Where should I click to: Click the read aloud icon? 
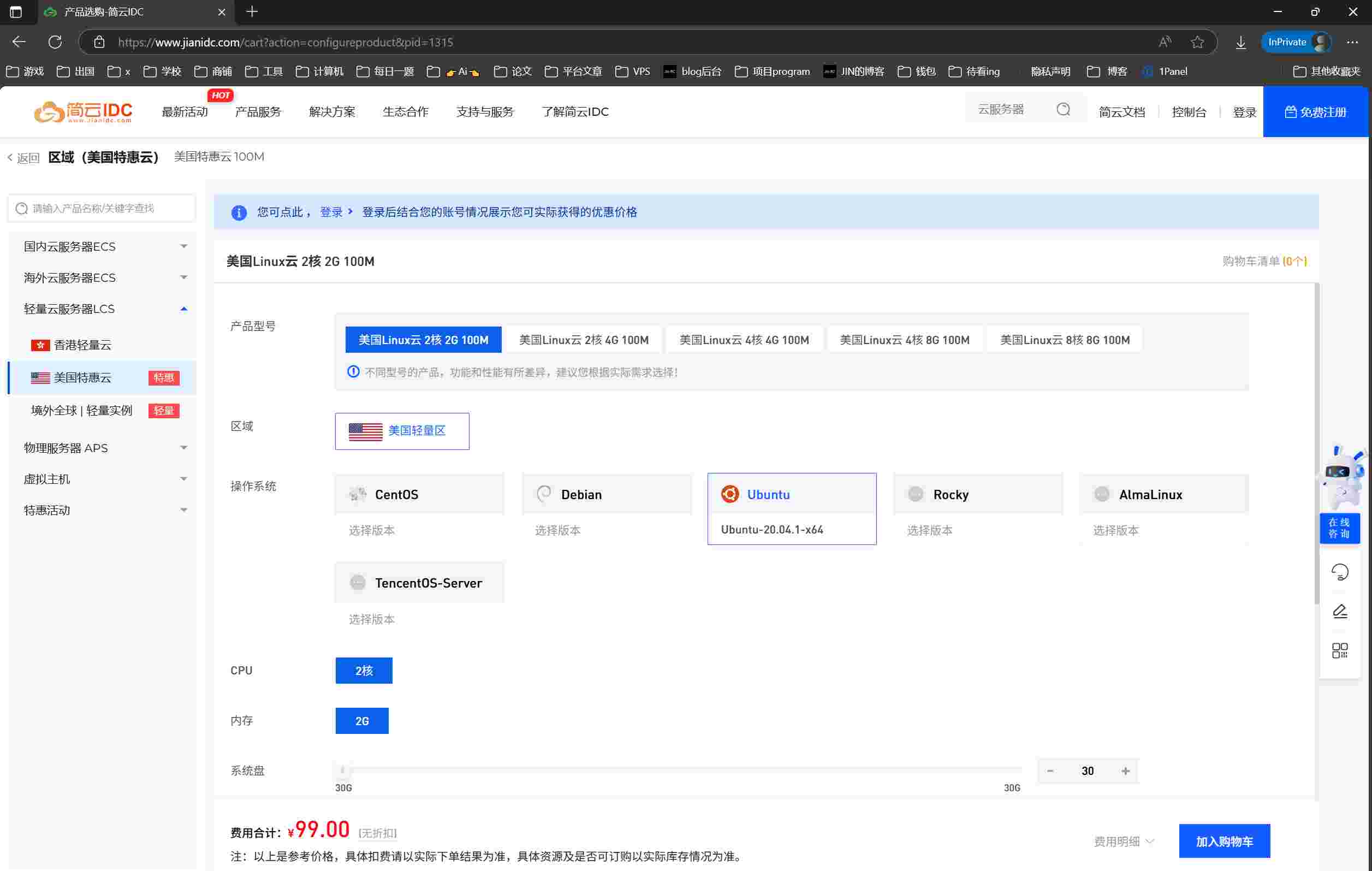tap(1165, 42)
